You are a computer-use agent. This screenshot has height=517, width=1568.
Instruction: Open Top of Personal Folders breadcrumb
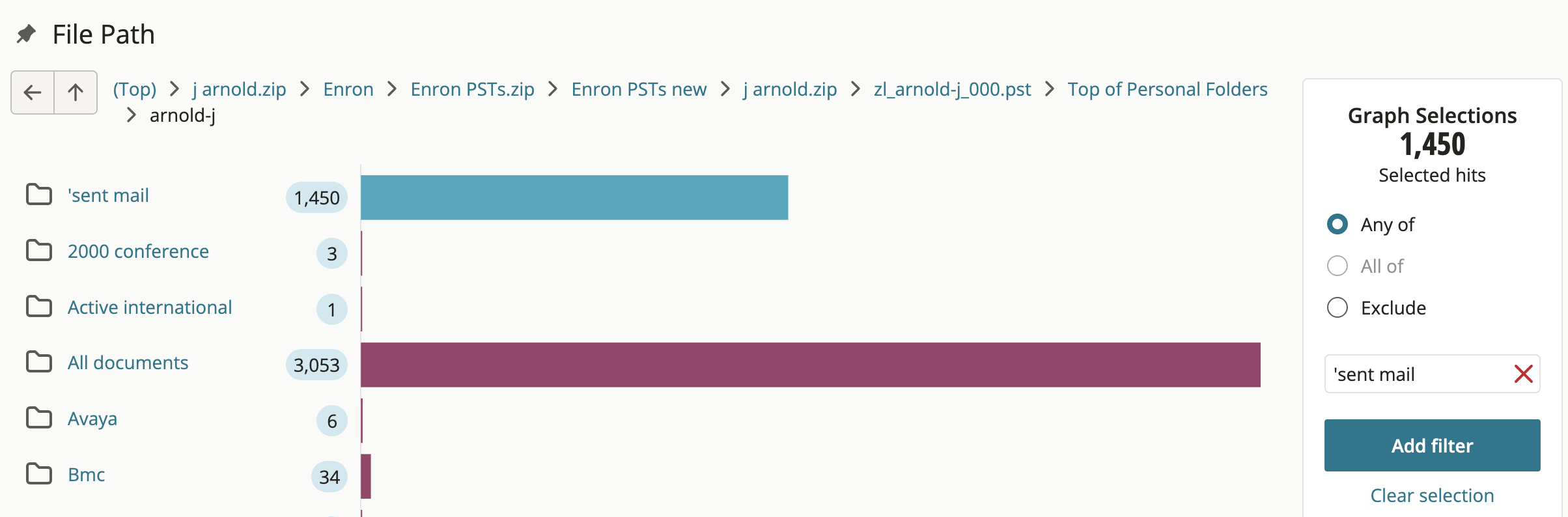1168,89
